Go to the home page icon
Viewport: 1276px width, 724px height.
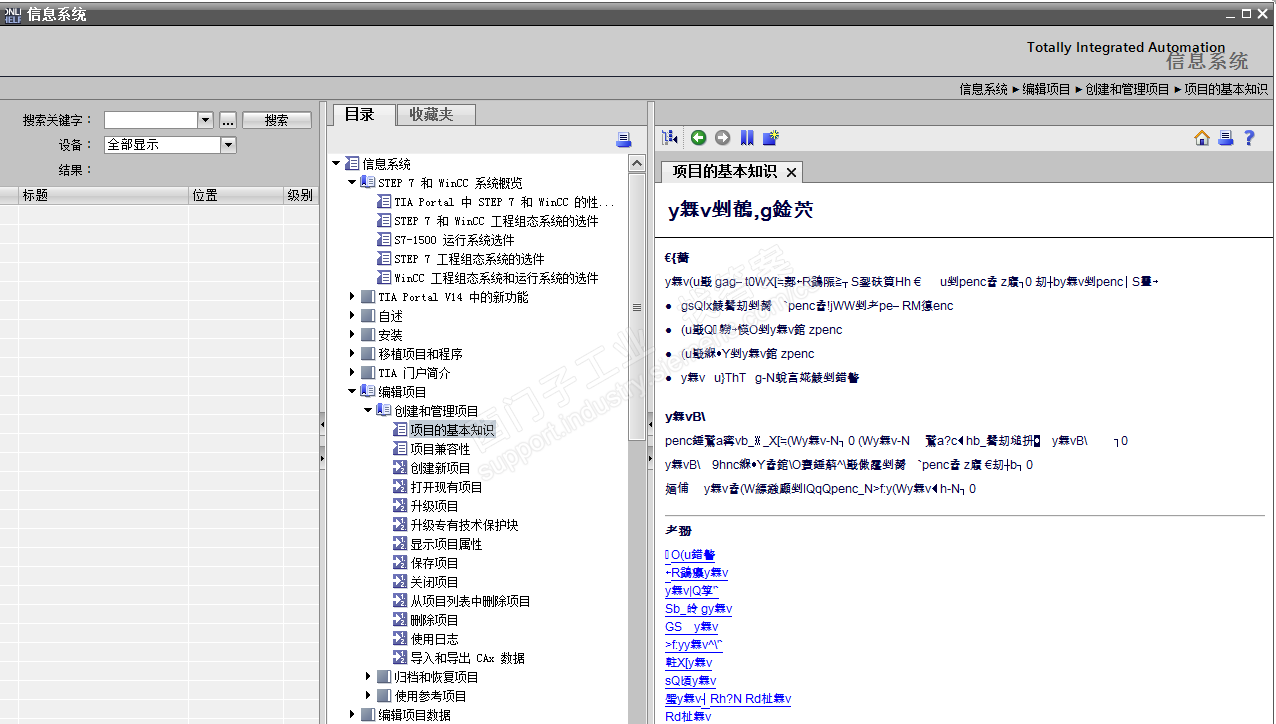pyautogui.click(x=1202, y=138)
